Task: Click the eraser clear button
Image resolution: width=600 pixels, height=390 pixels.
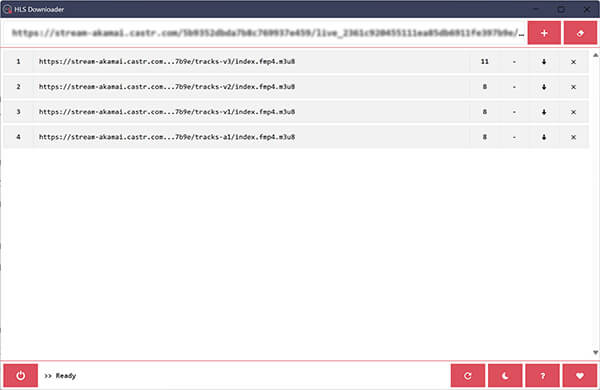Action: pyautogui.click(x=580, y=33)
